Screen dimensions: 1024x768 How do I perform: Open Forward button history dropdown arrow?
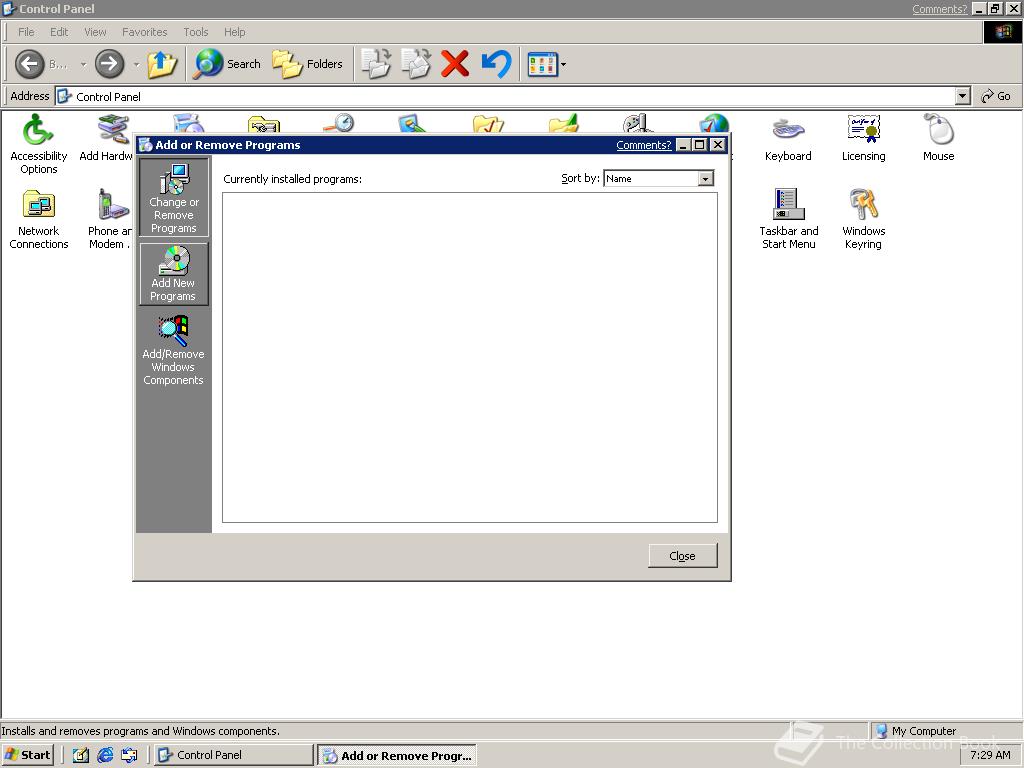(136, 64)
